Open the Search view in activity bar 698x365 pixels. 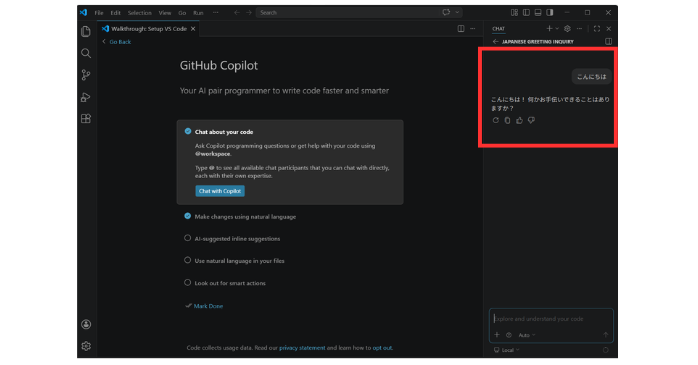click(x=86, y=53)
